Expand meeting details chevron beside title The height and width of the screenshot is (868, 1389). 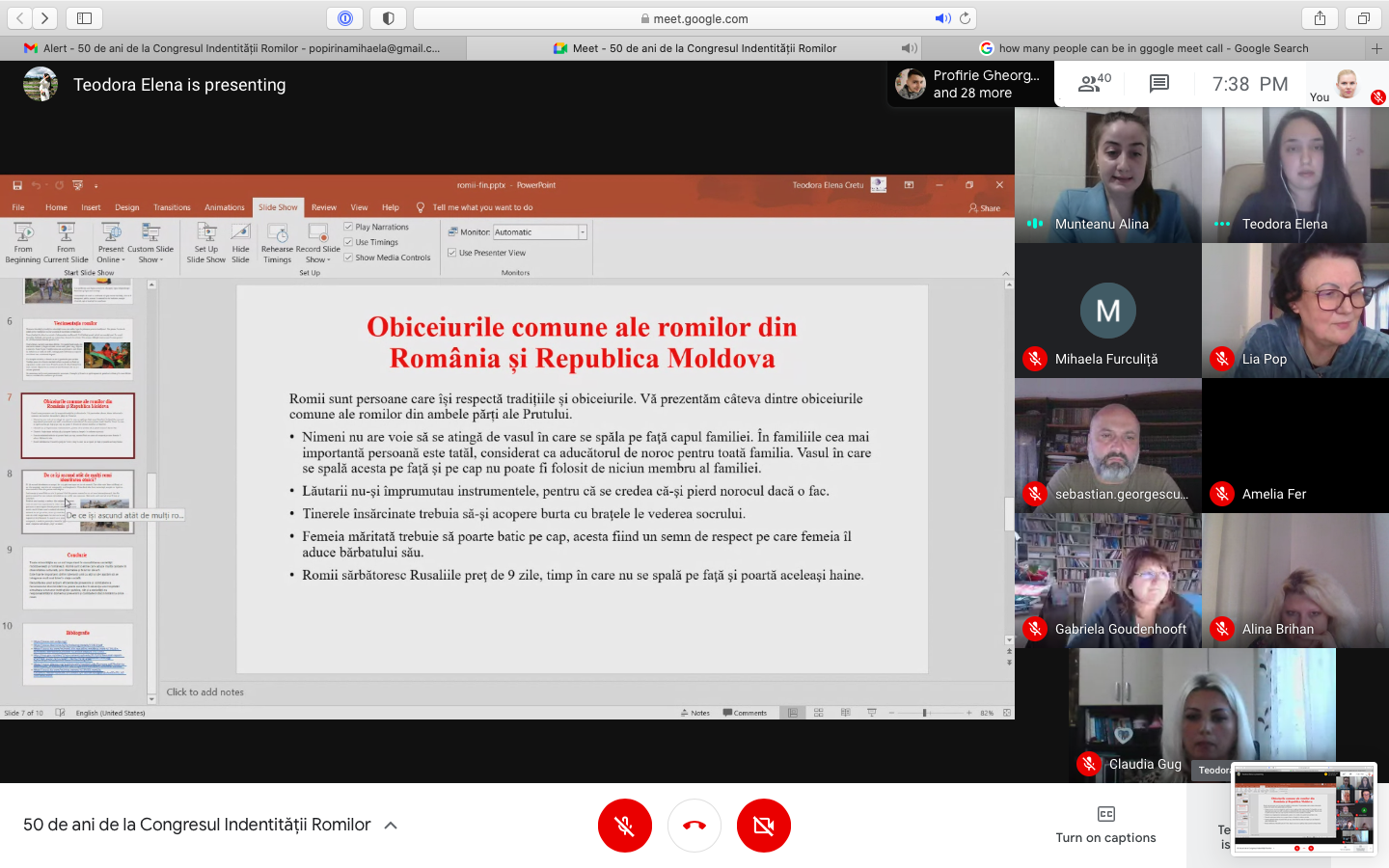(x=391, y=826)
